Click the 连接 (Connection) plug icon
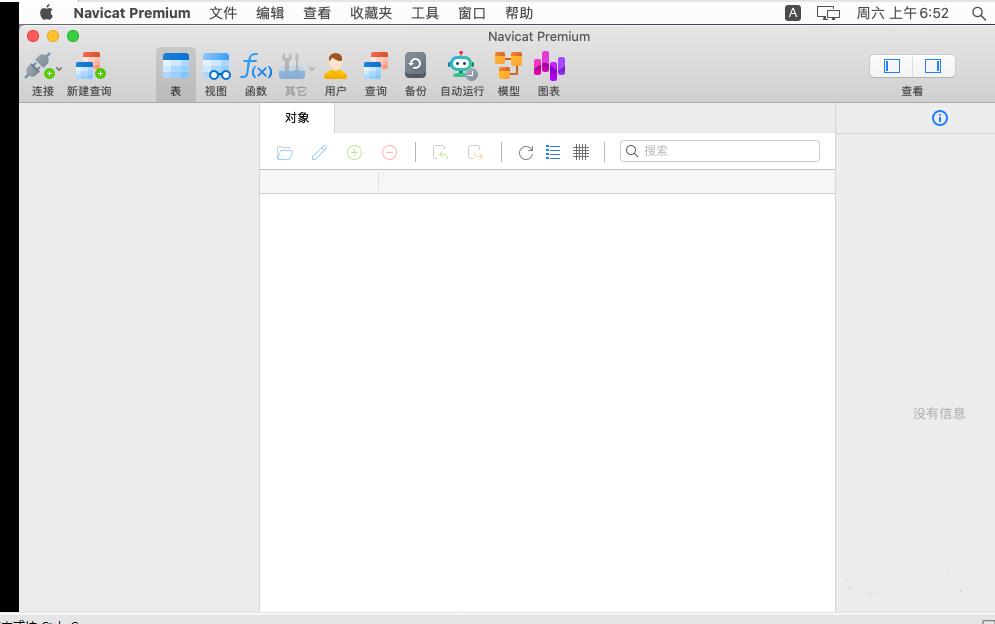This screenshot has height=624, width=995. point(38,68)
